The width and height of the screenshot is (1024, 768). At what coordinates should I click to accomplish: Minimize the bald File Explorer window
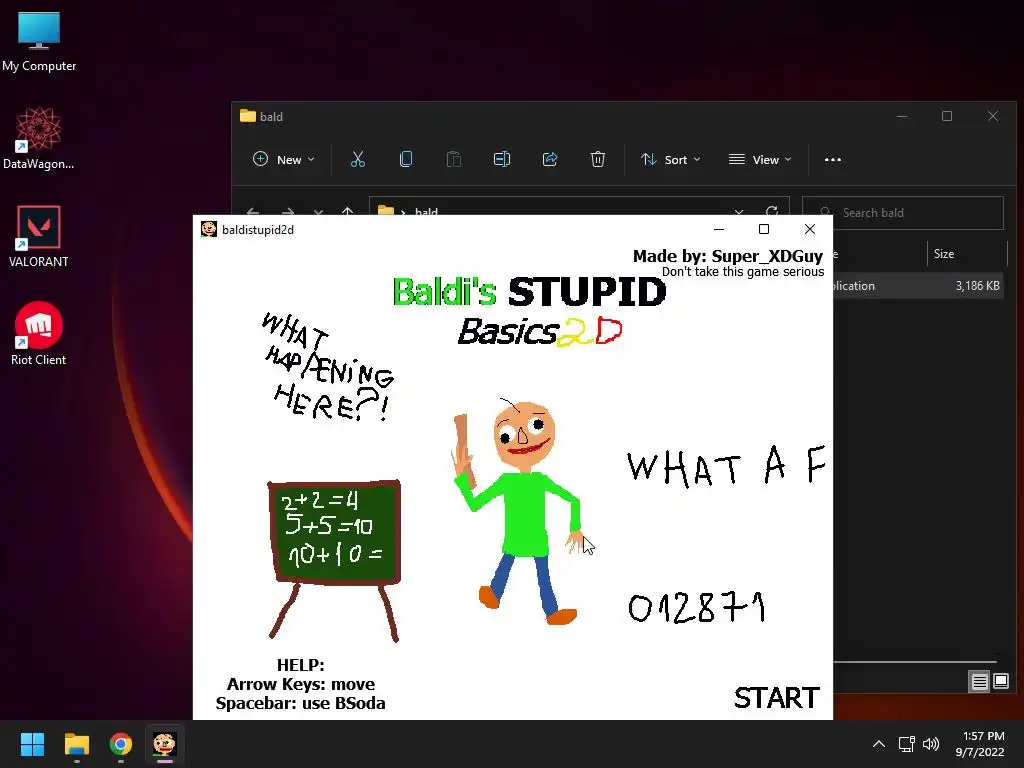[902, 116]
